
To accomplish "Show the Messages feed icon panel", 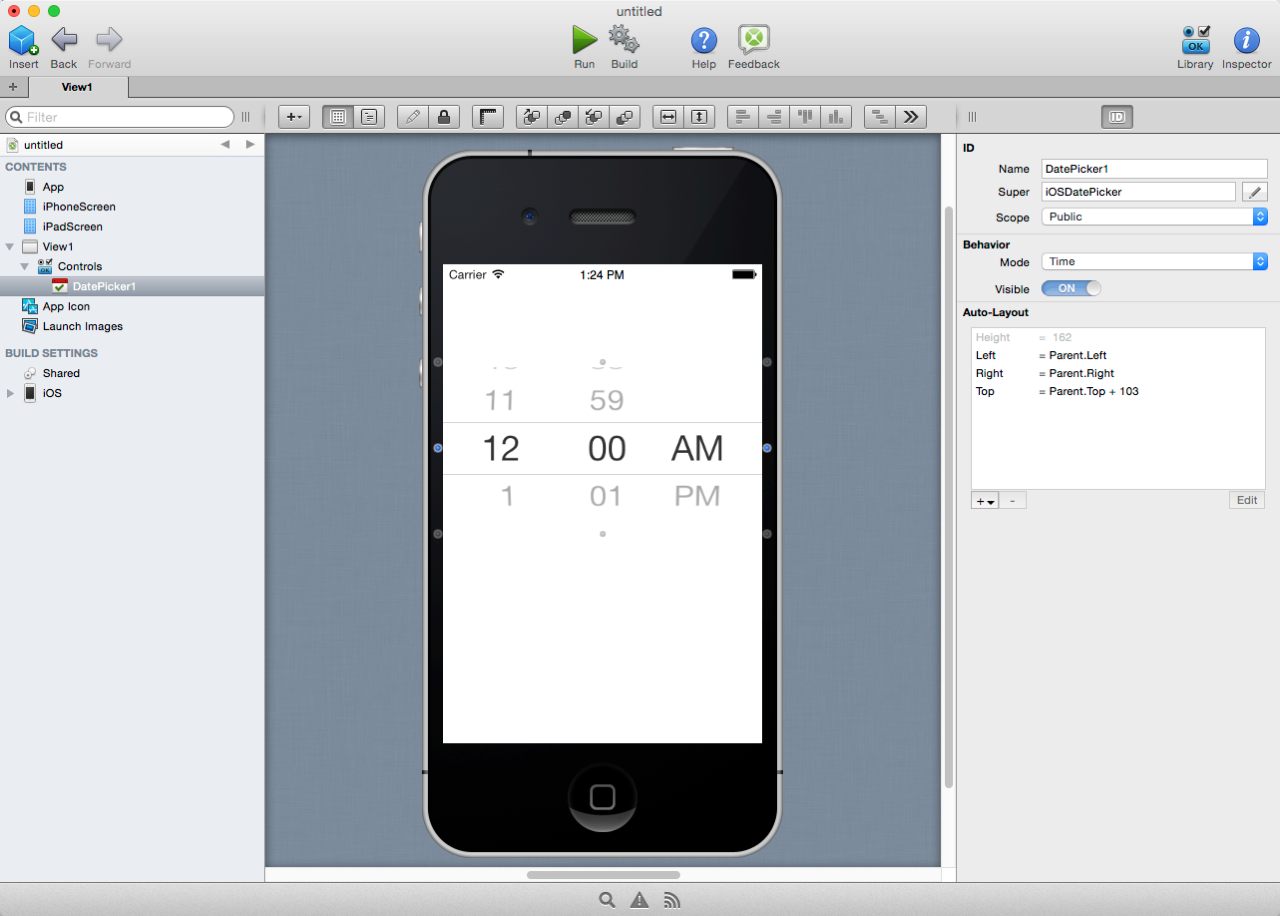I will 672,900.
